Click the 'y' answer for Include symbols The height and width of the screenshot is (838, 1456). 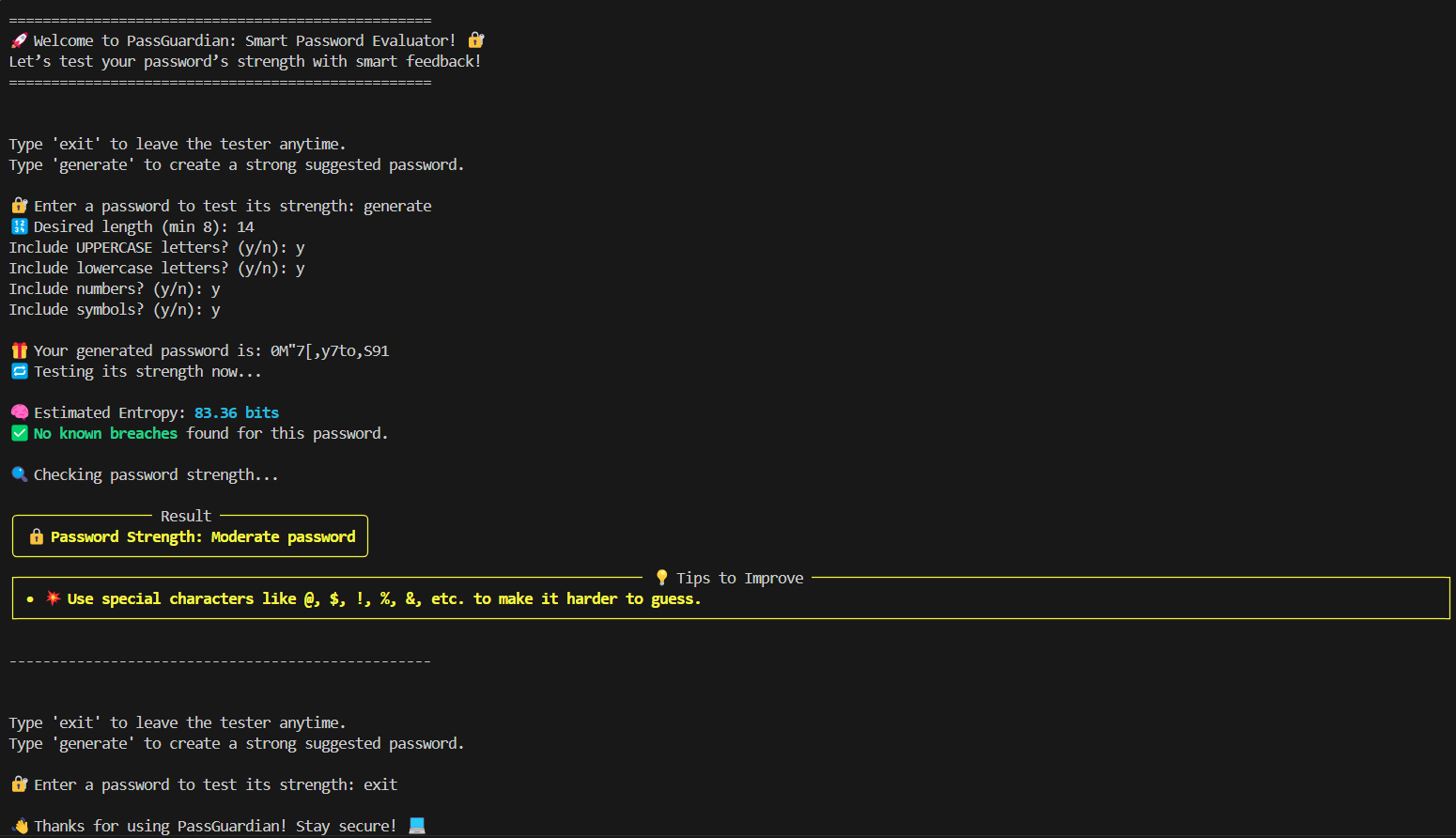[x=216, y=310]
